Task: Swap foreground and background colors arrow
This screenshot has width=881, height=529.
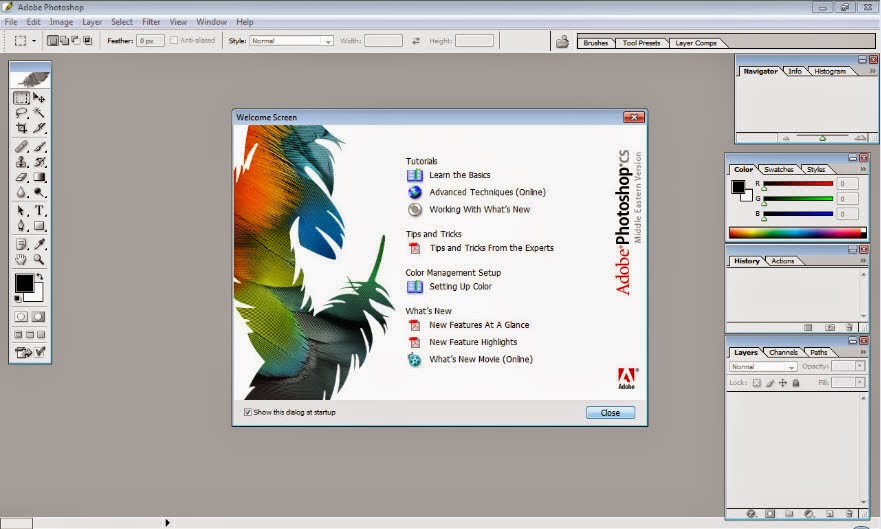Action: pyautogui.click(x=40, y=277)
